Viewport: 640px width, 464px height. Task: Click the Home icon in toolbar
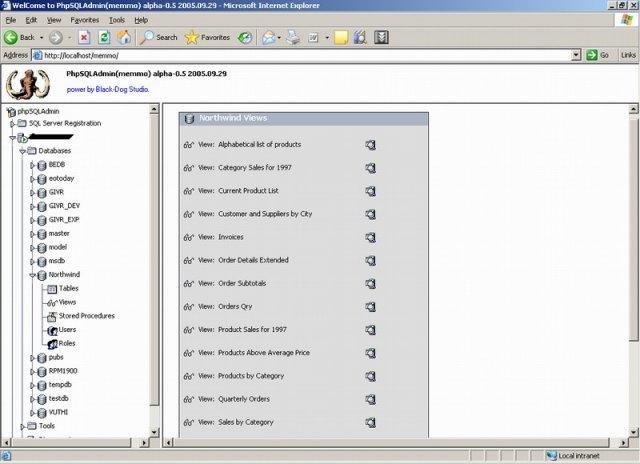[124, 38]
